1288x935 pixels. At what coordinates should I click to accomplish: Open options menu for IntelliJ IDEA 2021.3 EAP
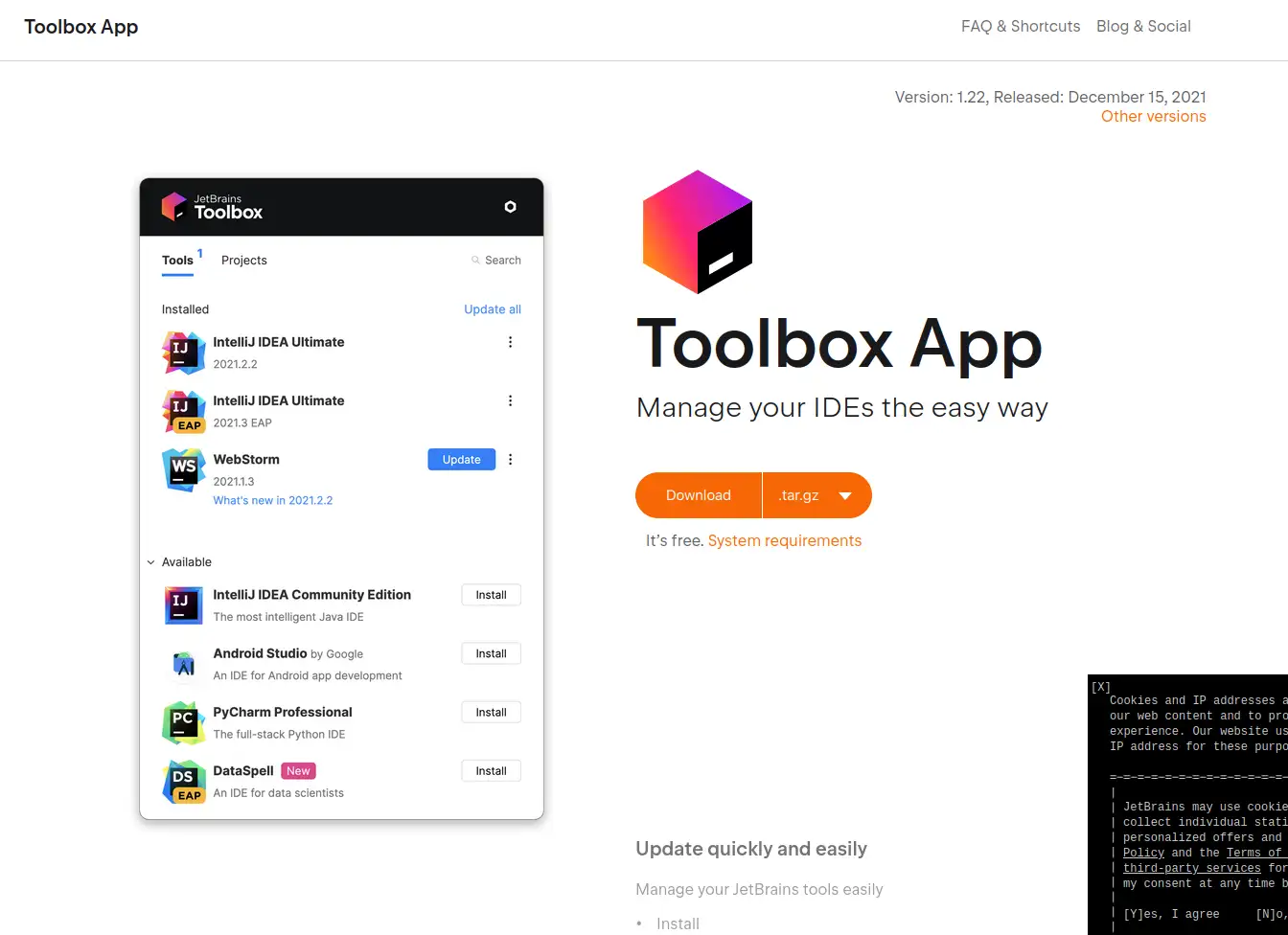(510, 400)
